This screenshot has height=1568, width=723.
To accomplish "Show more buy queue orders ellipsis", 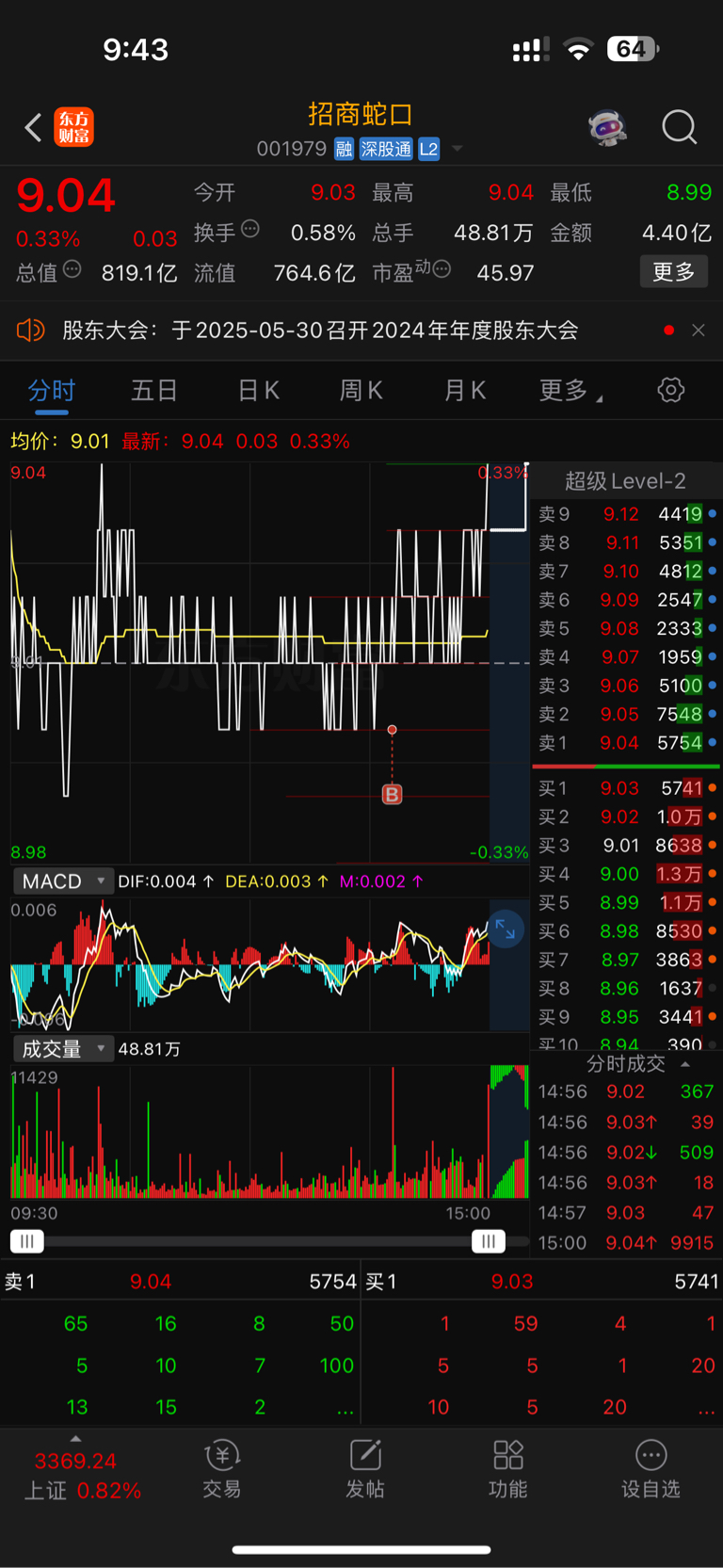I will [705, 1409].
